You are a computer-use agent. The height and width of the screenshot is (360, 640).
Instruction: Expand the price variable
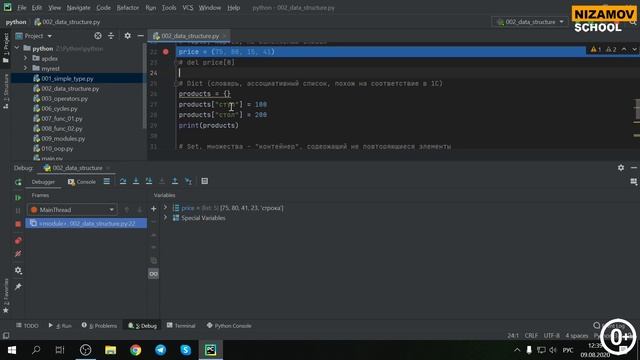pos(165,208)
